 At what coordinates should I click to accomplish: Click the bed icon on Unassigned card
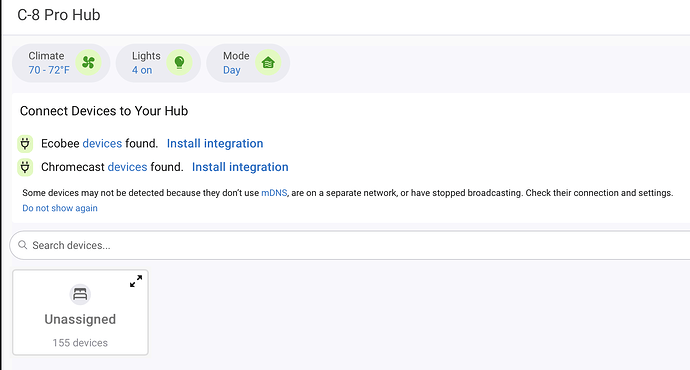click(x=80, y=294)
